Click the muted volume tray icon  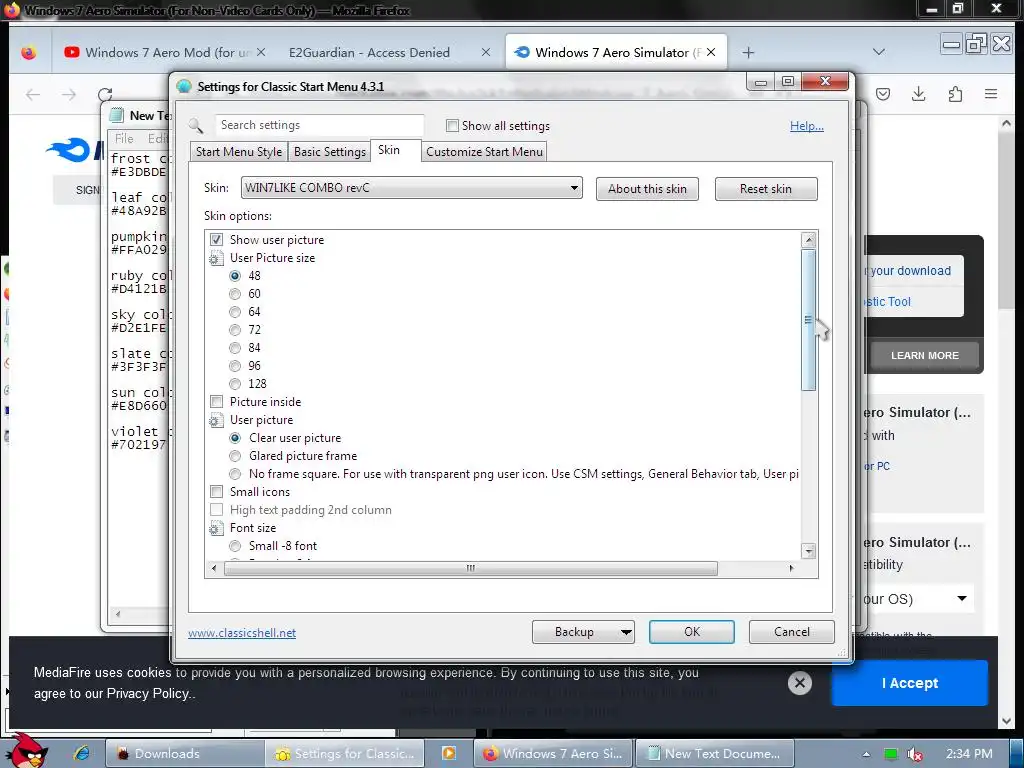tap(916, 754)
